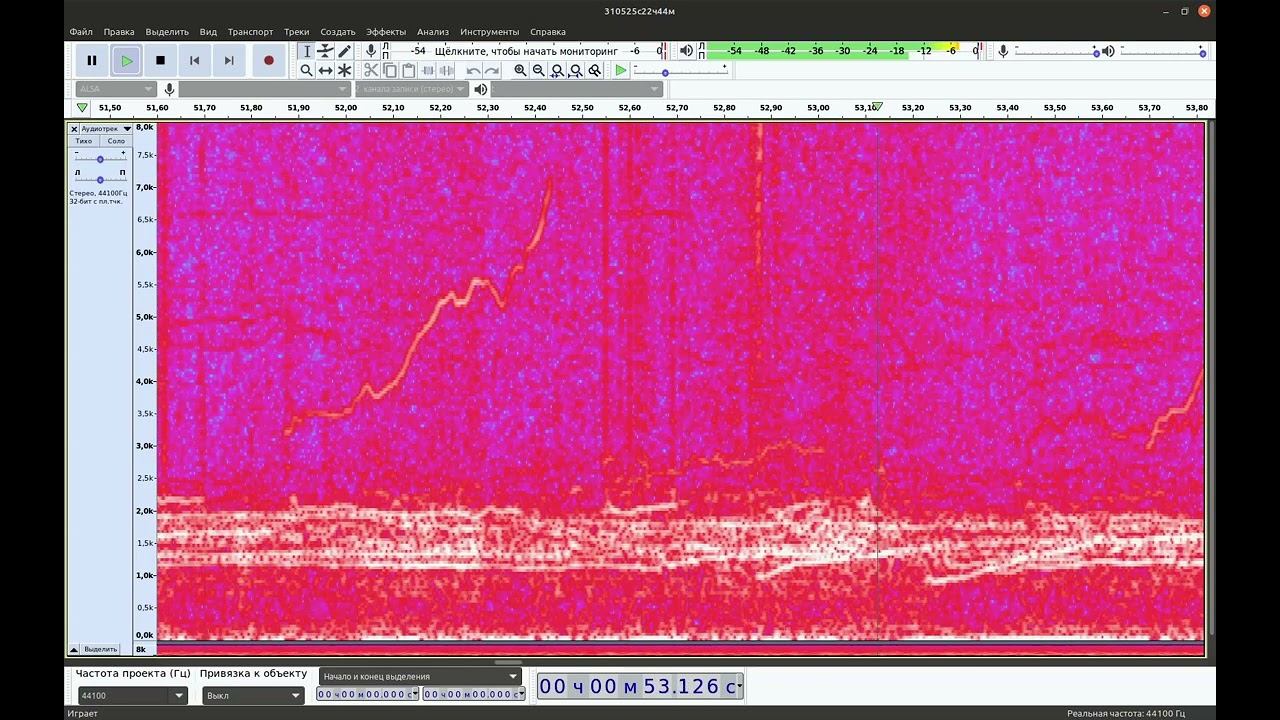Viewport: 1280px width, 720px height.
Task: Toggle zoom with the zoom-toggle icon
Action: 595,70
